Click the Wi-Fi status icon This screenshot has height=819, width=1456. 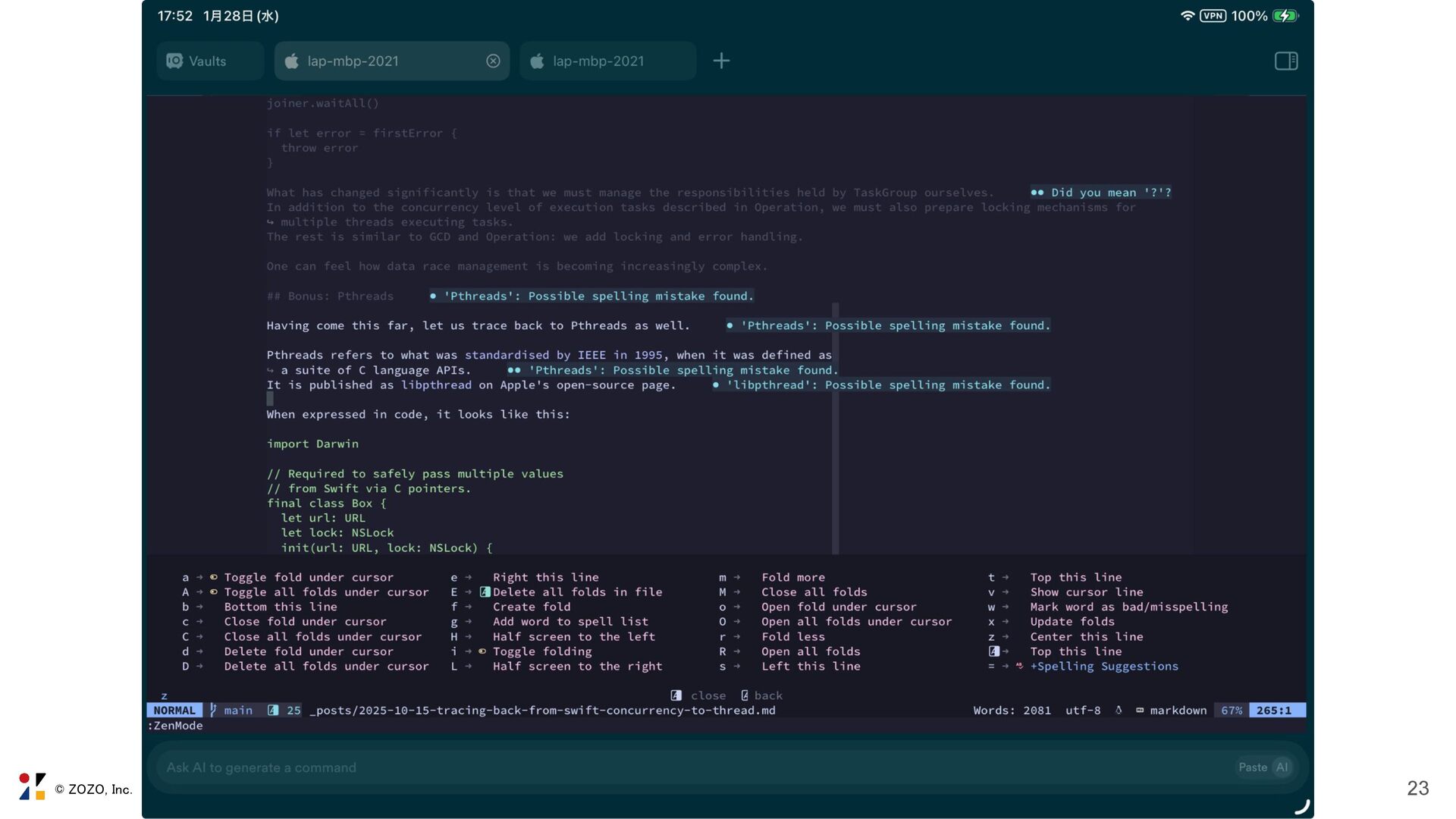point(1187,16)
